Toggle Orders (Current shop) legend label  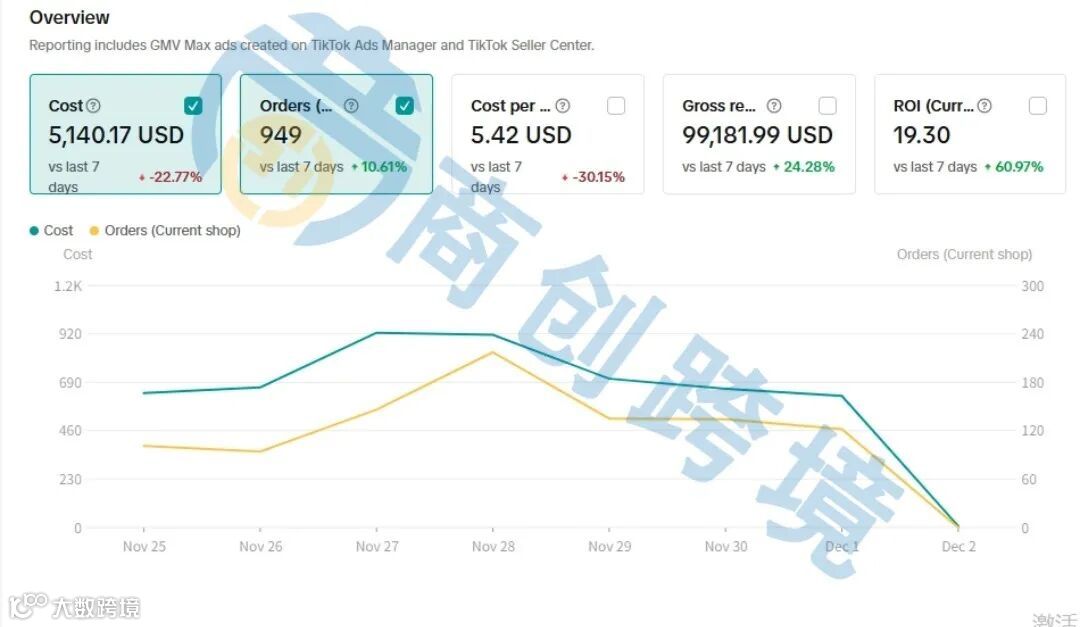tap(172, 231)
